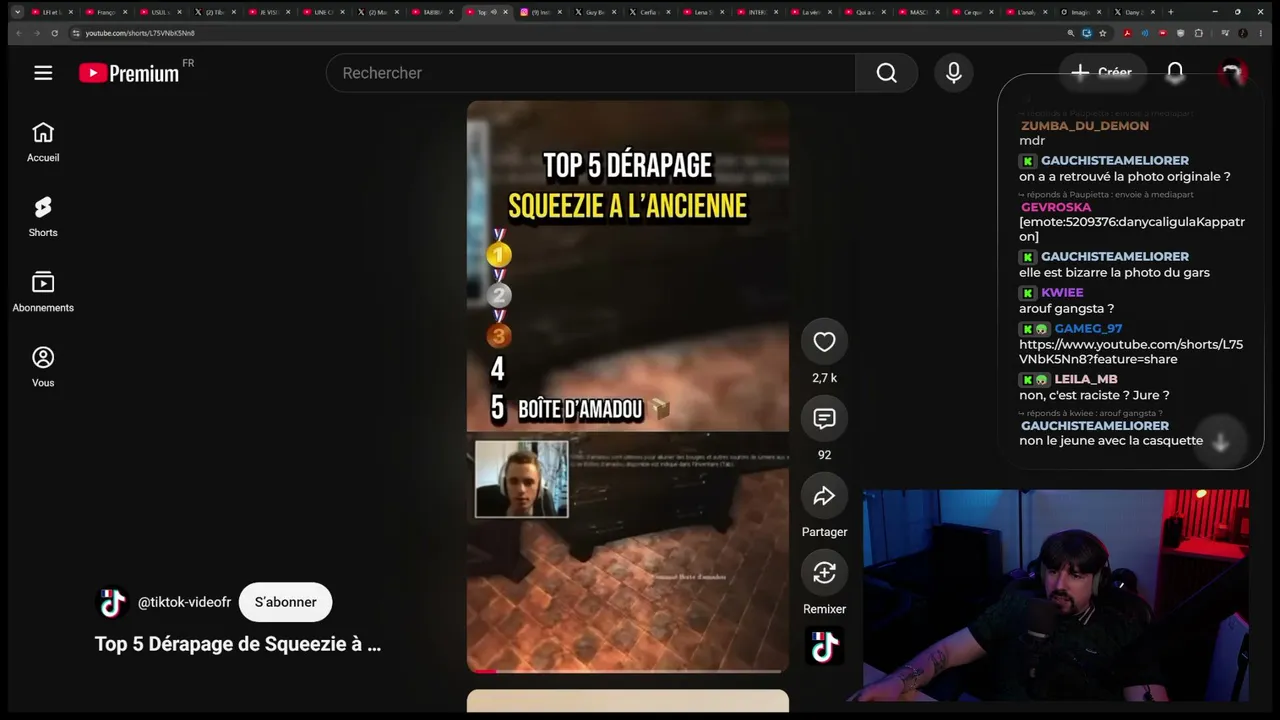Viewport: 1280px width, 720px height.
Task: Open the zoom magnifier in address bar
Action: click(1071, 33)
